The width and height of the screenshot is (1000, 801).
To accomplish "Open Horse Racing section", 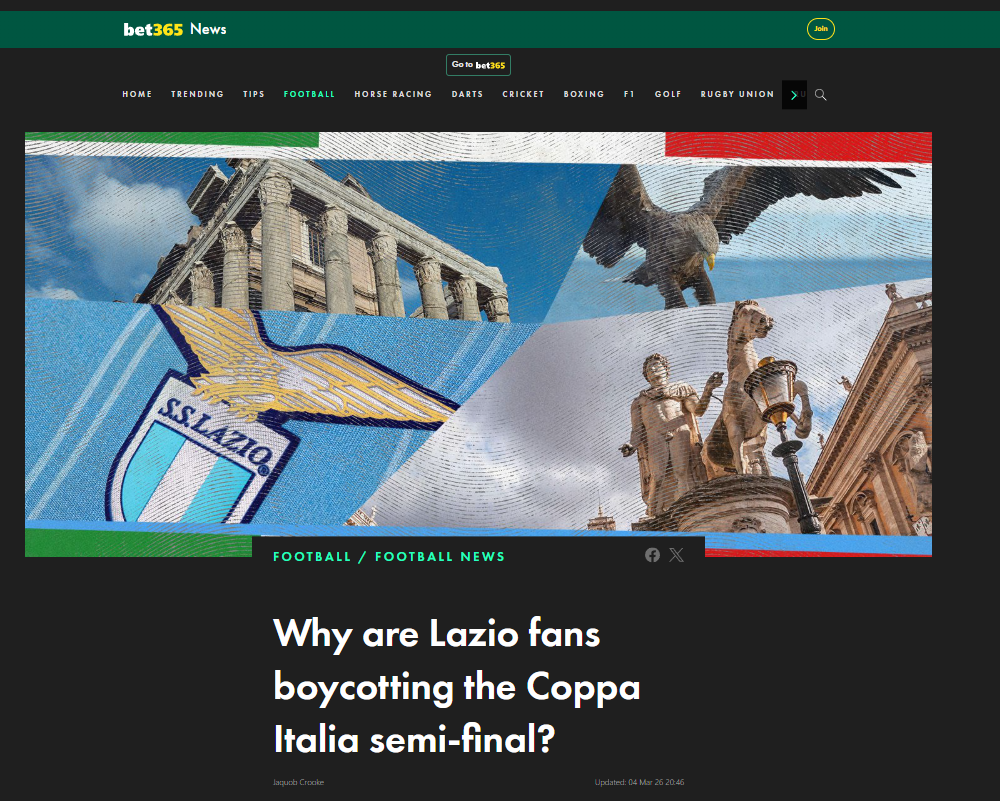I will [393, 94].
